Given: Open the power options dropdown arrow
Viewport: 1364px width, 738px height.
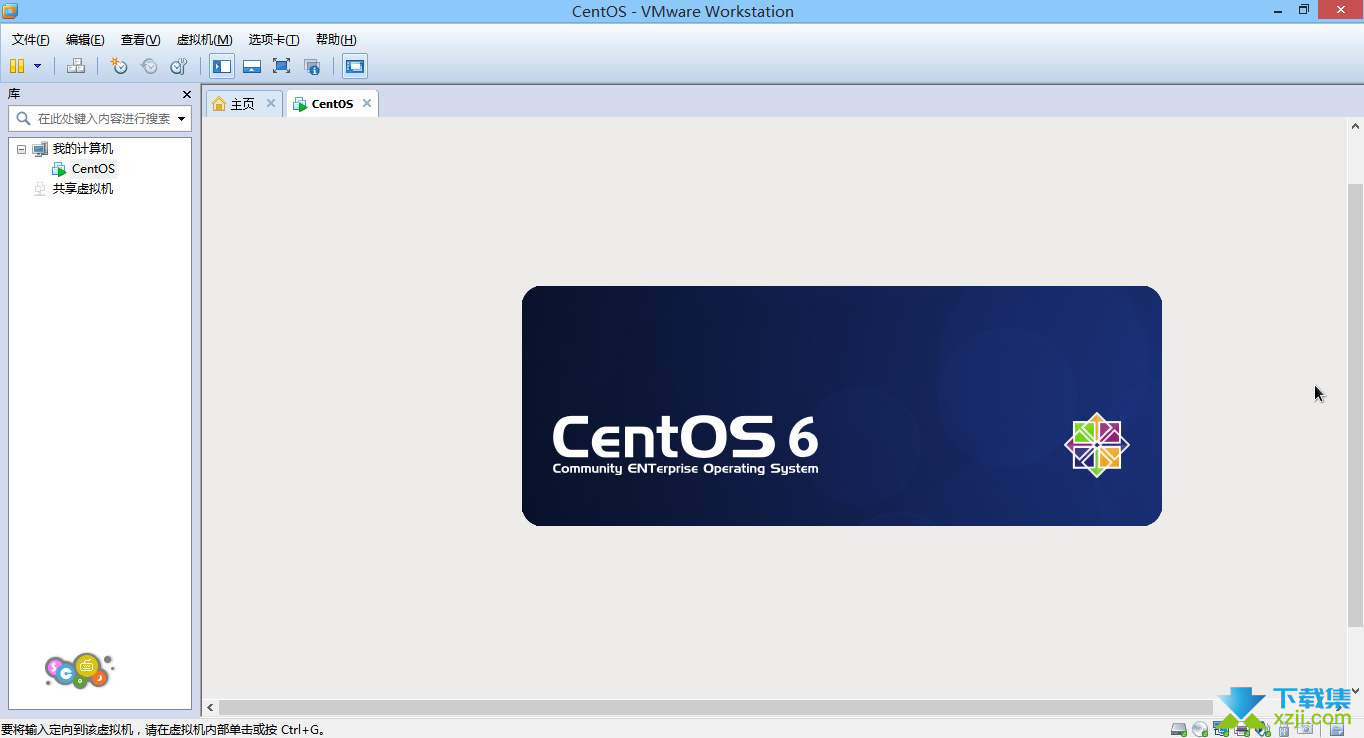Looking at the screenshot, I should tap(38, 66).
